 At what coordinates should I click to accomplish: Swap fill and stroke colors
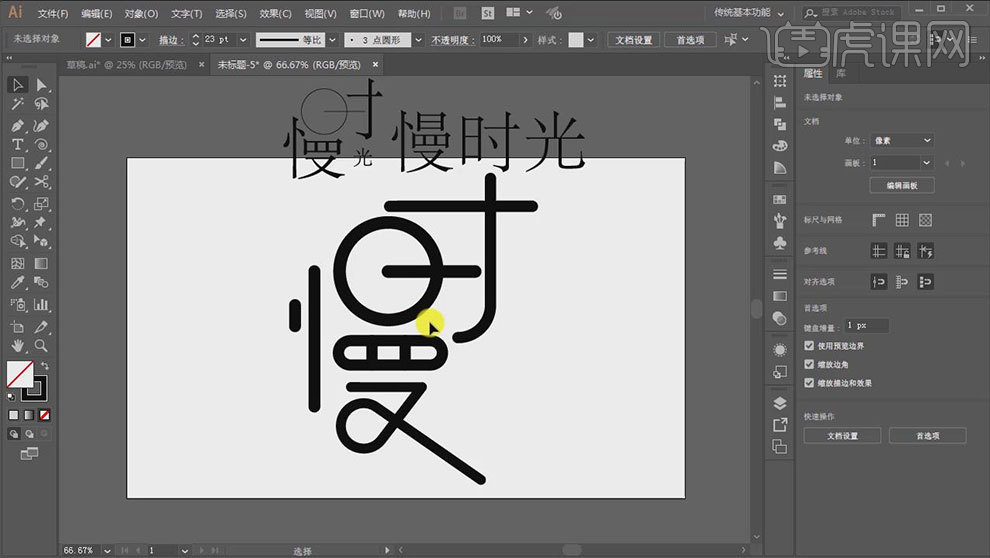click(x=45, y=365)
